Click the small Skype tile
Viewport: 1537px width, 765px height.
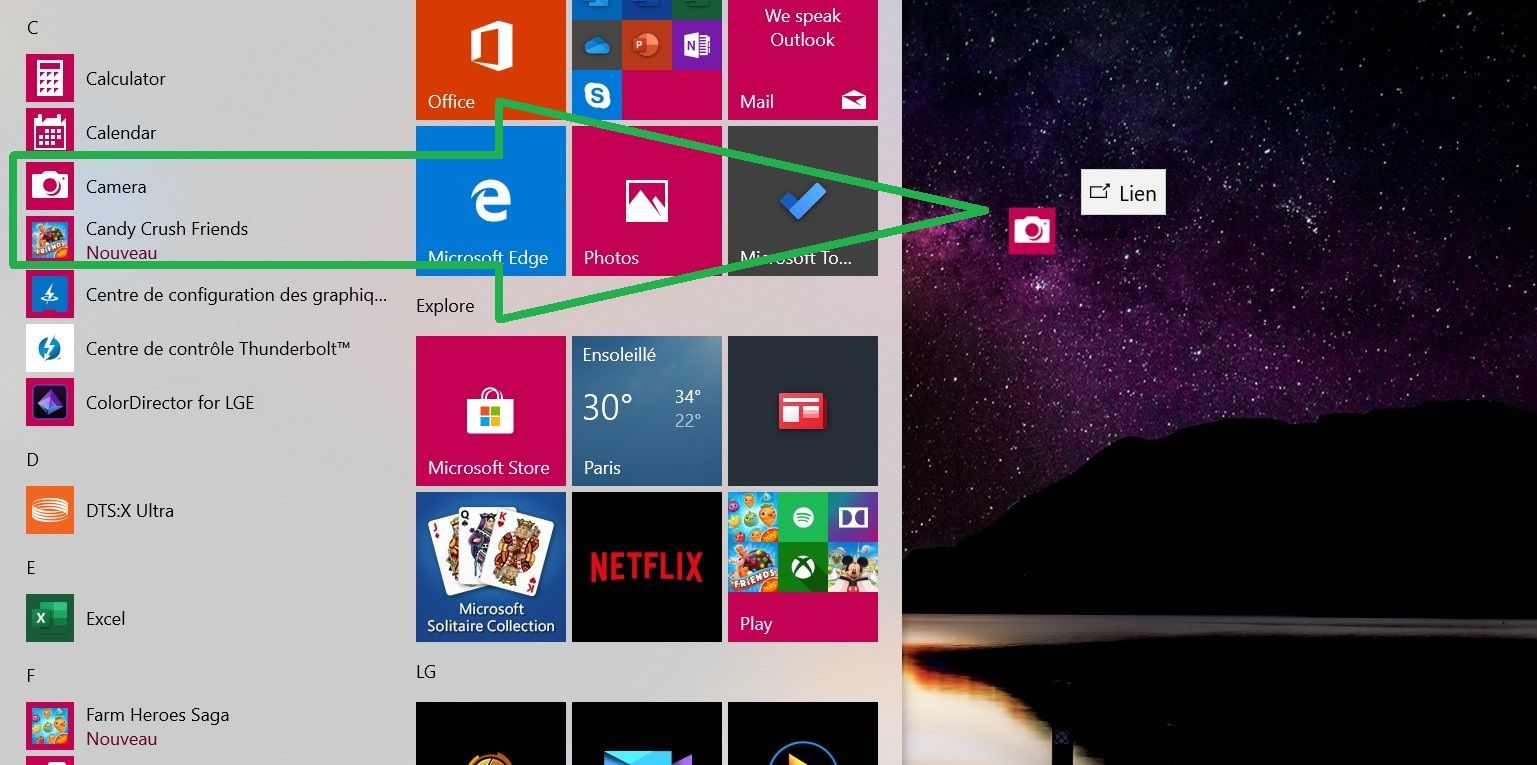click(x=597, y=96)
